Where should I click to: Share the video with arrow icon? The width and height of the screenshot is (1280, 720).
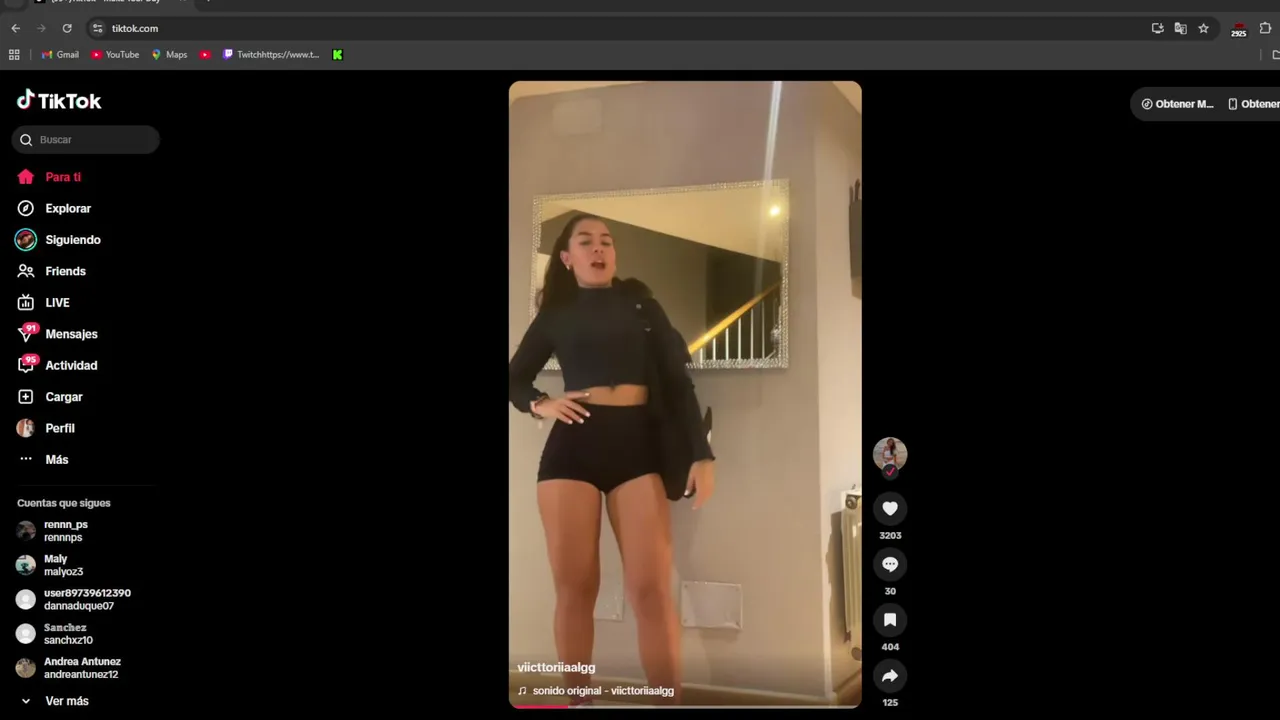890,676
